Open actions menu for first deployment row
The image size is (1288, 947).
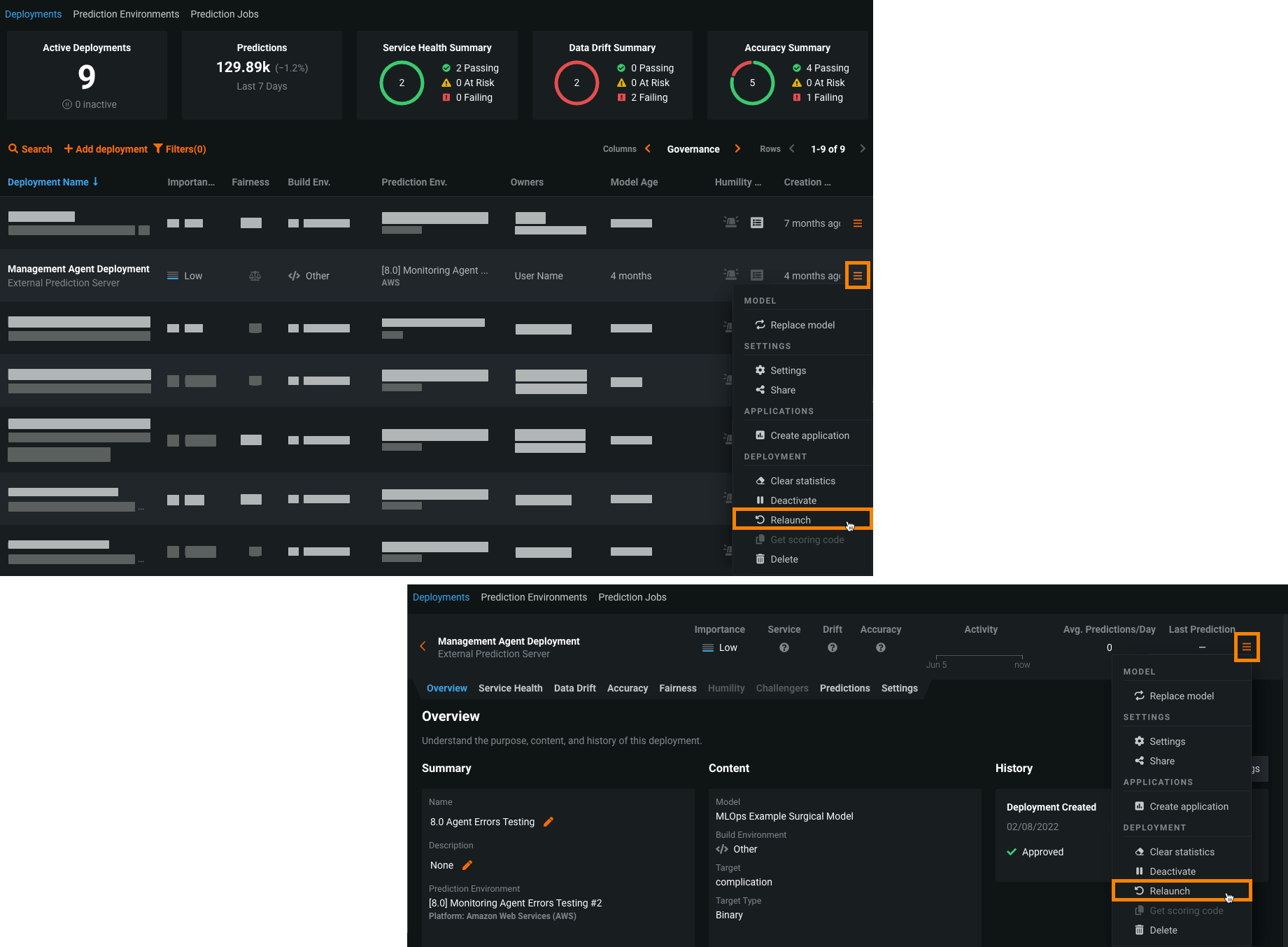coord(857,223)
